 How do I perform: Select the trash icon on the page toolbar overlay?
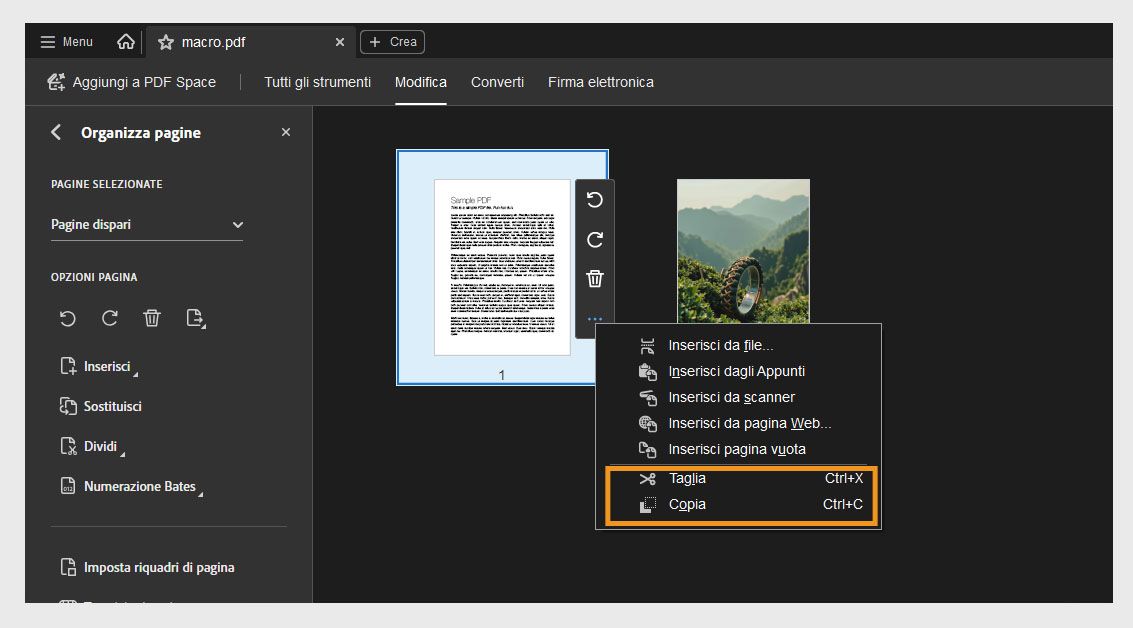594,279
